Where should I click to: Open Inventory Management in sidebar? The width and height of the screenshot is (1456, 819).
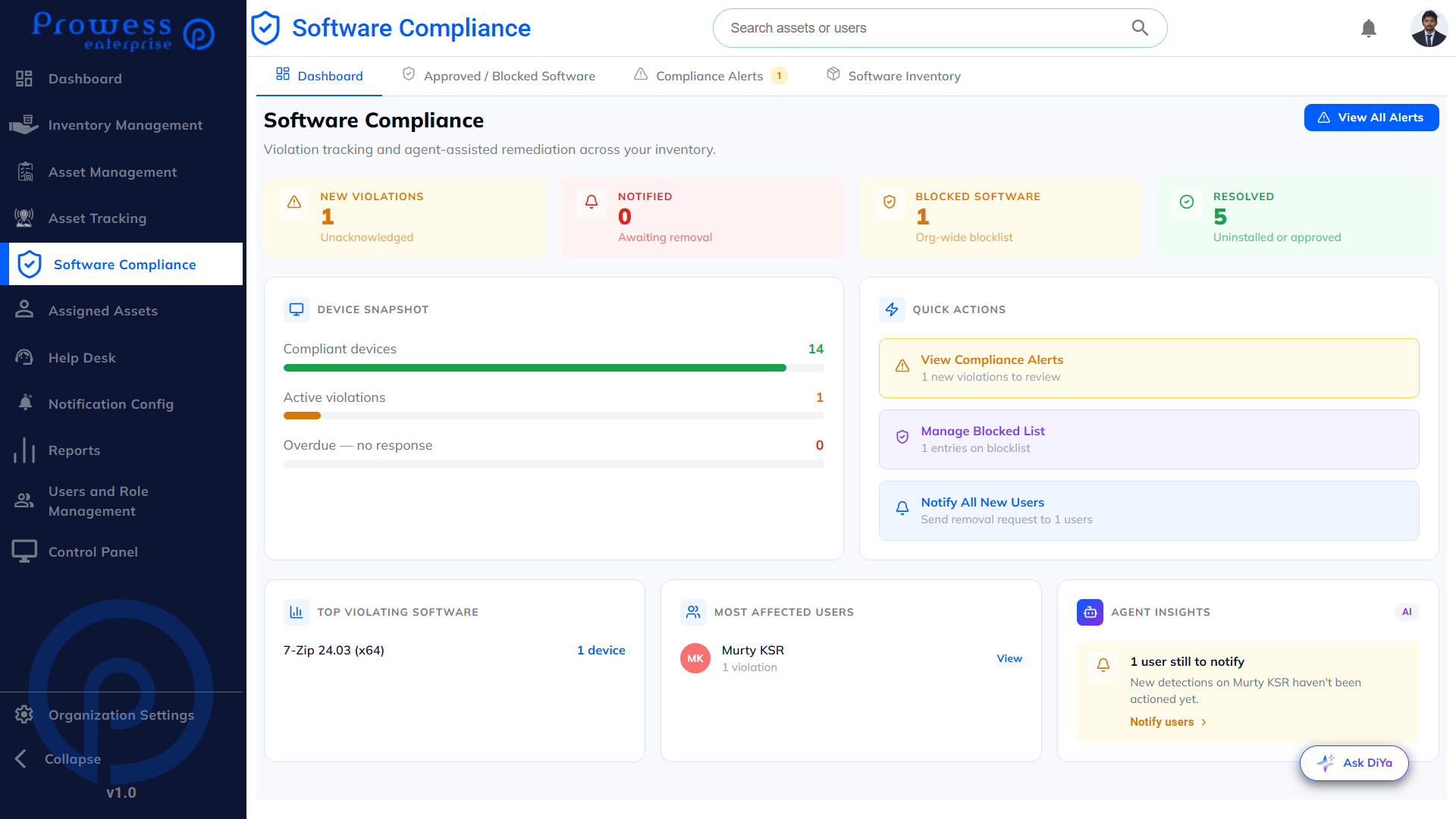click(x=121, y=125)
